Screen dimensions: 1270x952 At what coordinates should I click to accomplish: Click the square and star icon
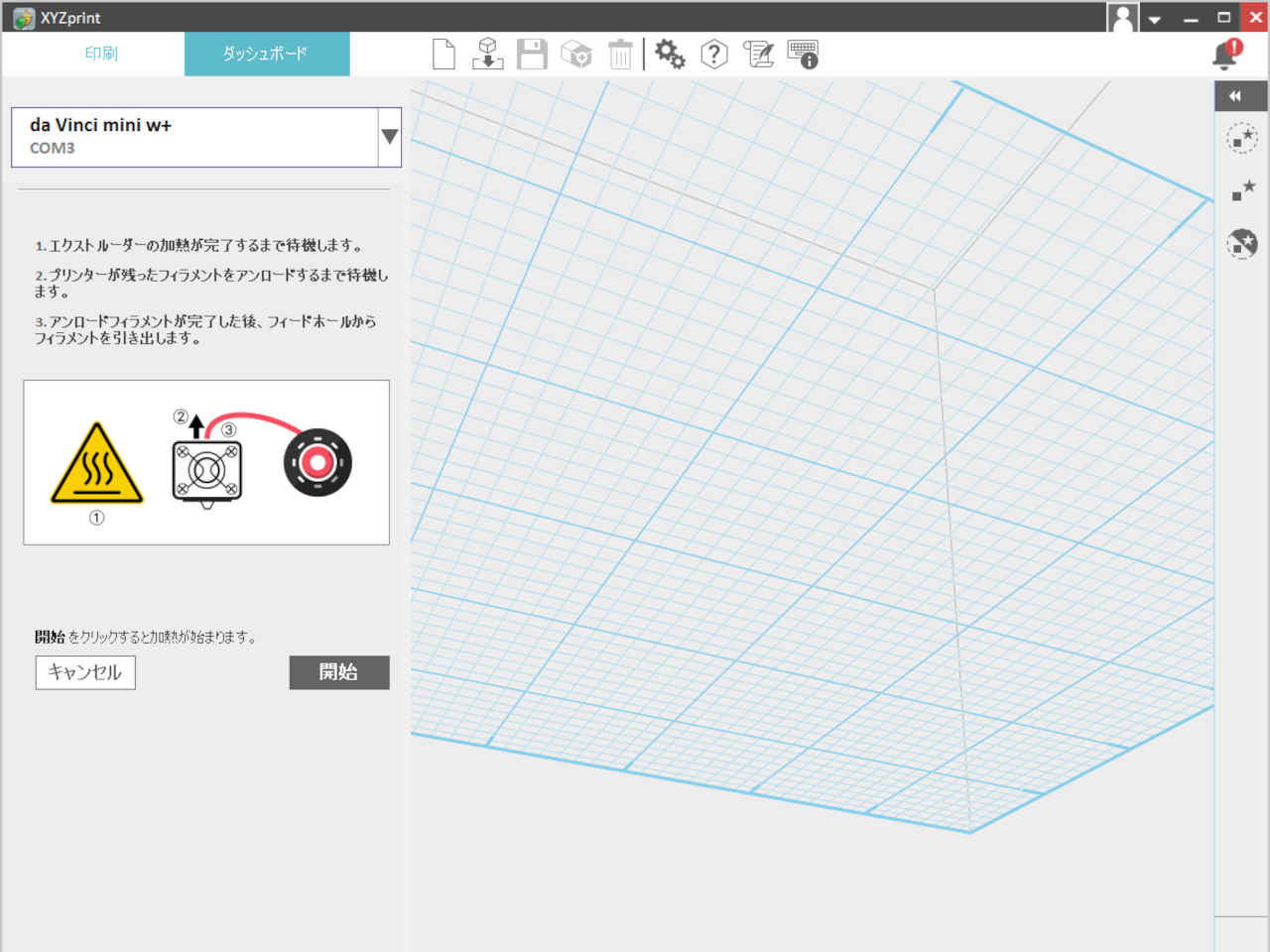coord(1242,190)
